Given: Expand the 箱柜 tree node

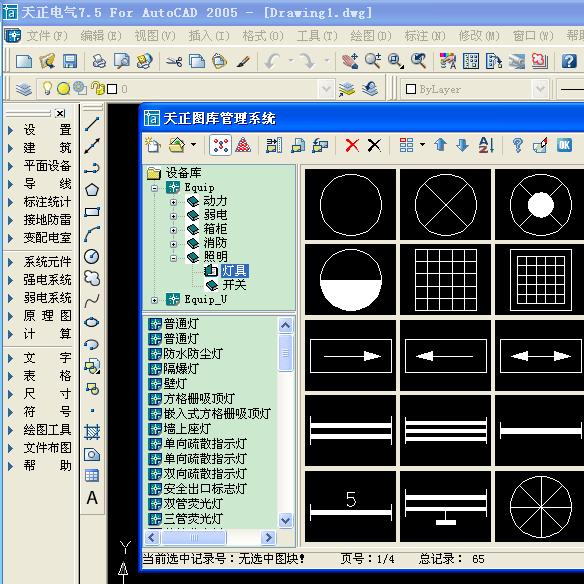Looking at the screenshot, I should tap(173, 230).
